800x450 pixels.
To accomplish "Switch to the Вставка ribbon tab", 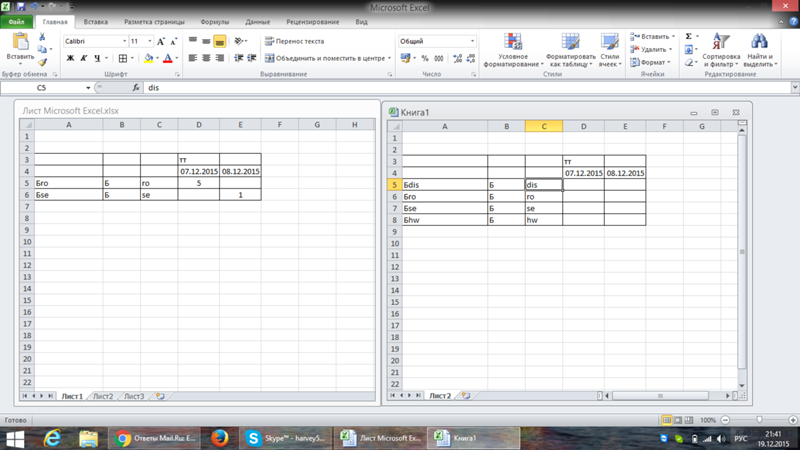I will tap(95, 22).
